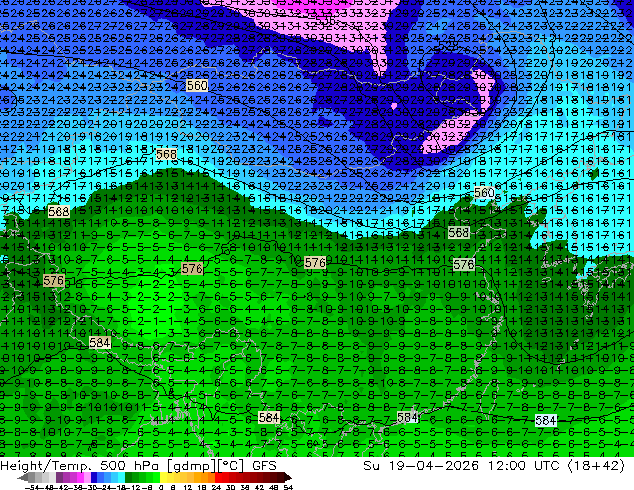Select the GFS model name in the title
Image resolution: width=634 pixels, height=490 pixels.
coord(264,465)
